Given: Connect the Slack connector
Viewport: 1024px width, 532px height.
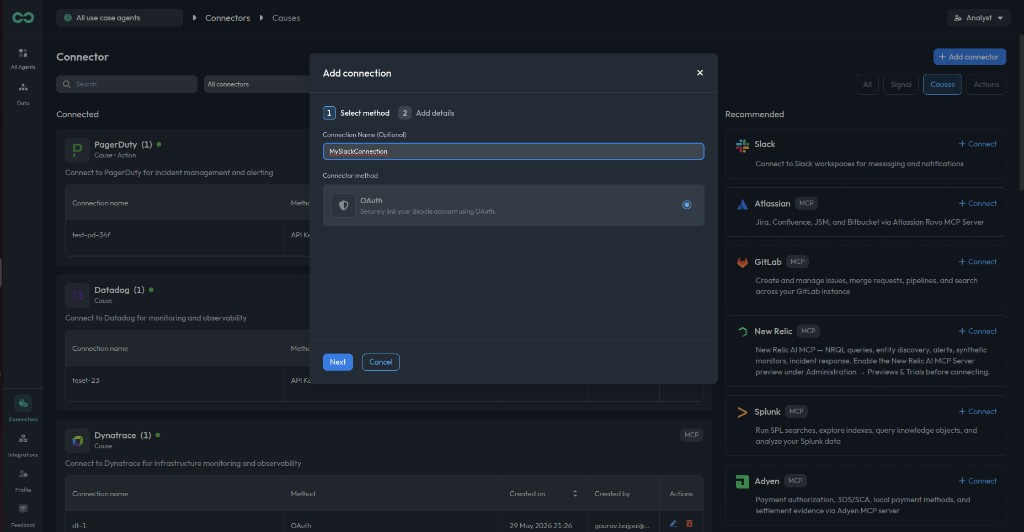Looking at the screenshot, I should [978, 144].
